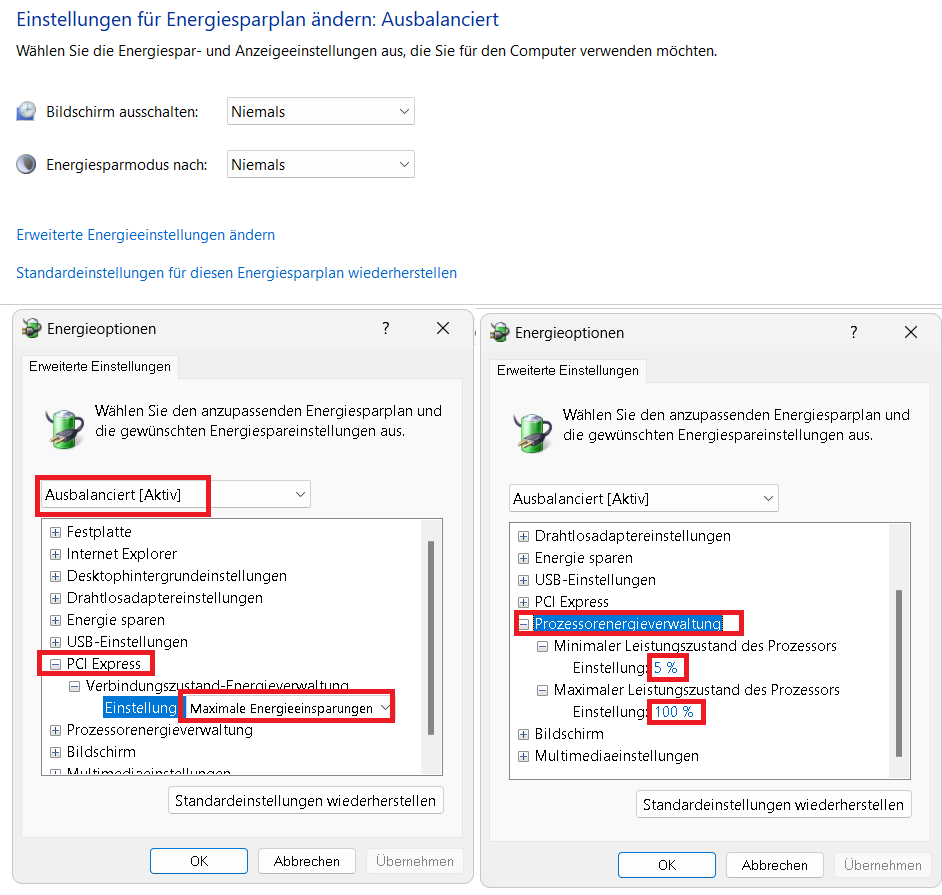The width and height of the screenshot is (942, 895).
Task: Click the help question mark in right Energieoptionen dialog
Action: [854, 332]
